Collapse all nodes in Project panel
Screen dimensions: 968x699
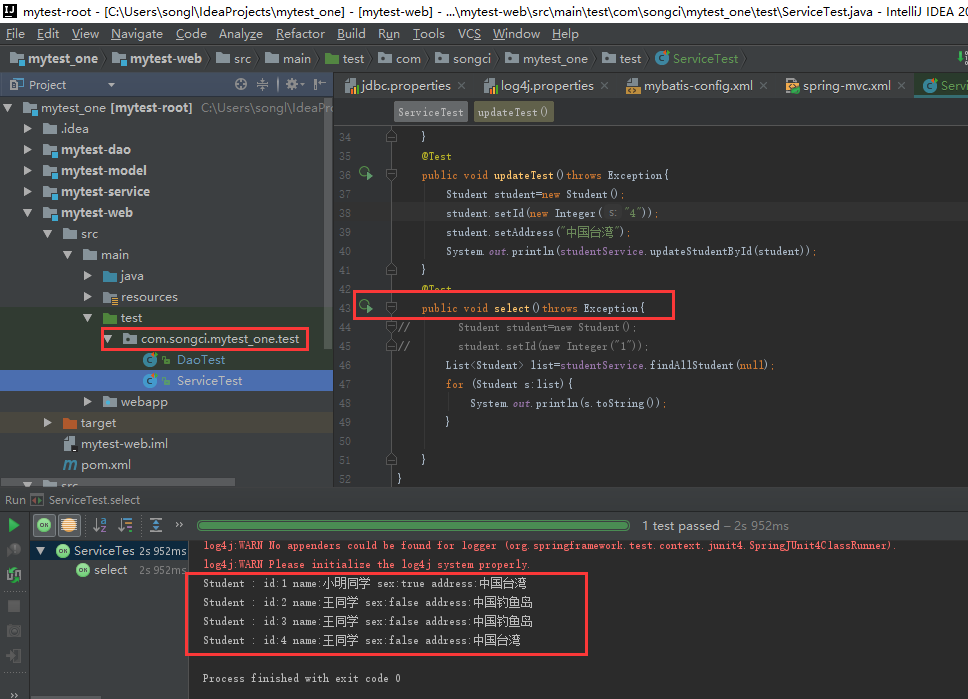click(x=263, y=85)
